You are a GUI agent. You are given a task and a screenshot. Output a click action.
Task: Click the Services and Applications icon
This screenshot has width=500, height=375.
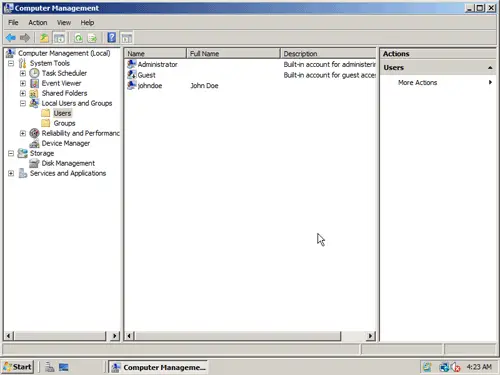tap(23, 173)
